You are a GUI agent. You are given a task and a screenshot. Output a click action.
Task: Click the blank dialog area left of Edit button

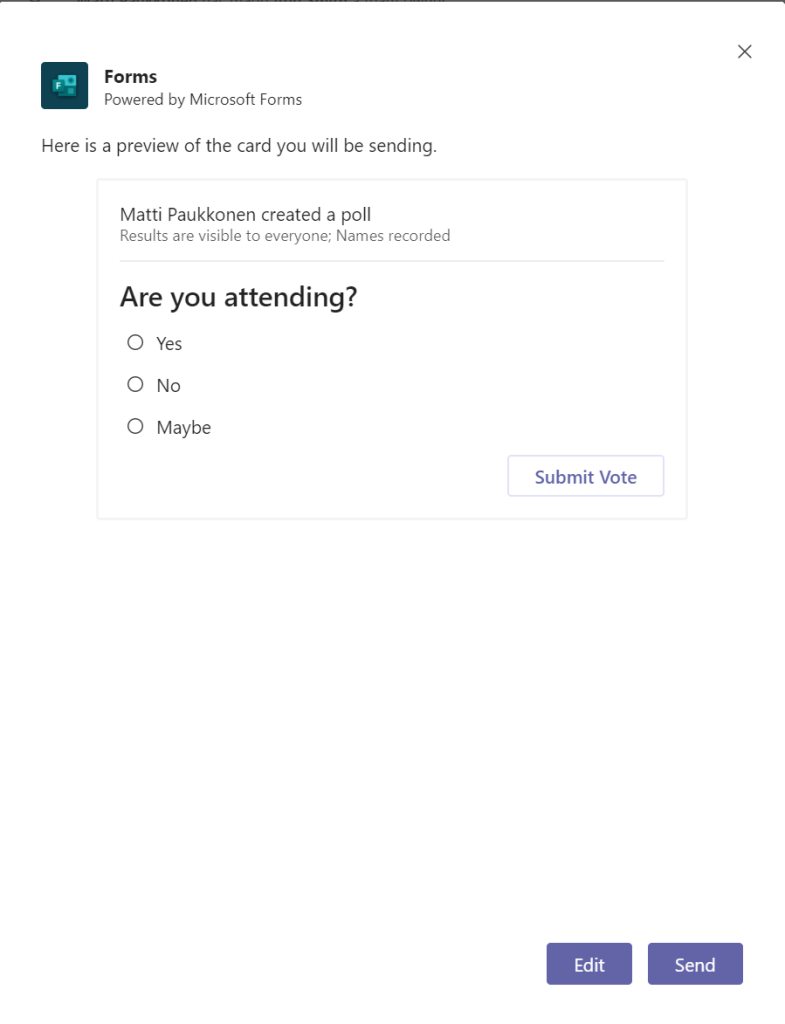click(300, 964)
